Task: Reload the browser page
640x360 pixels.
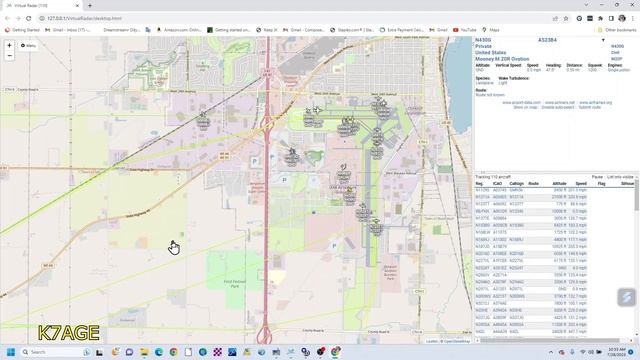Action: [29, 18]
